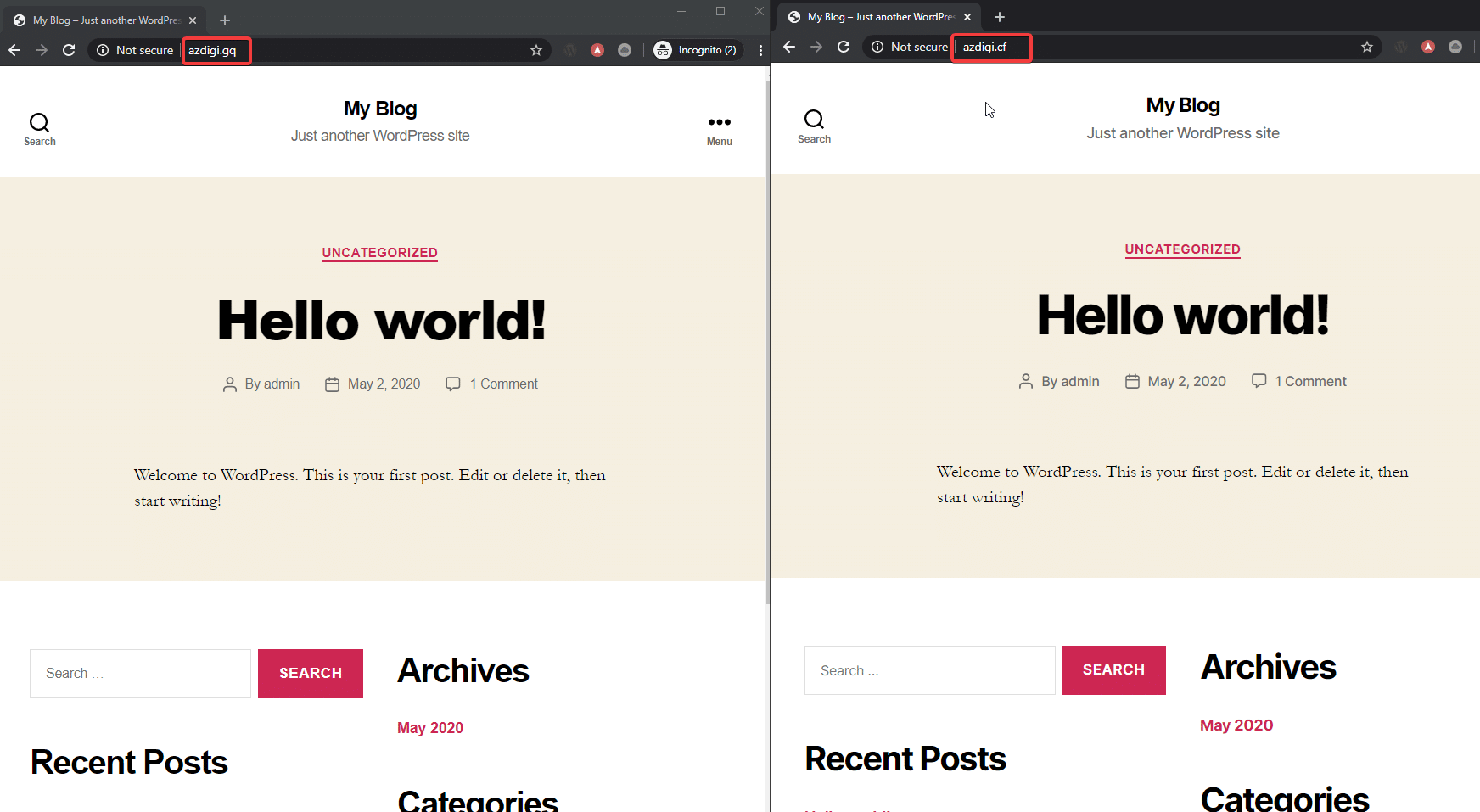Bookmark azdigi.gq with the star icon

tap(536, 50)
